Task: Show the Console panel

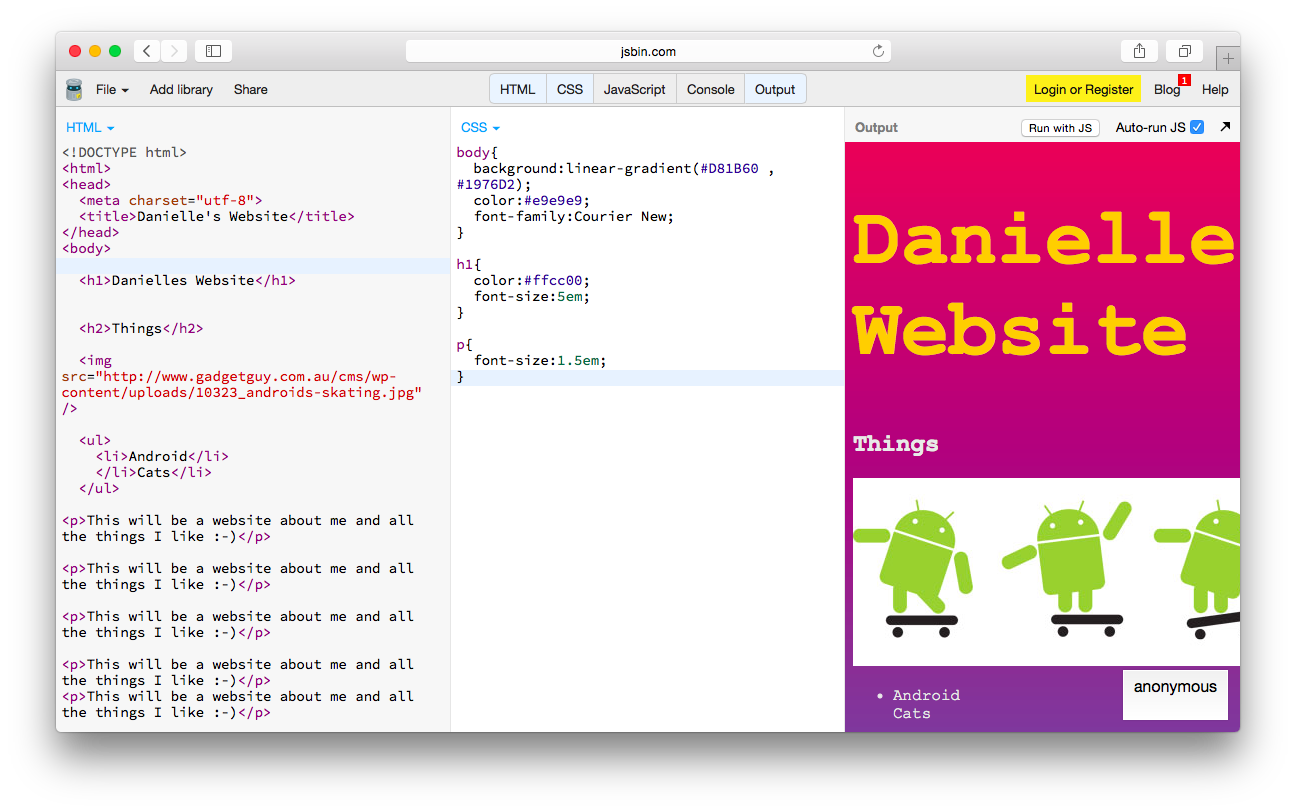Action: [x=711, y=89]
